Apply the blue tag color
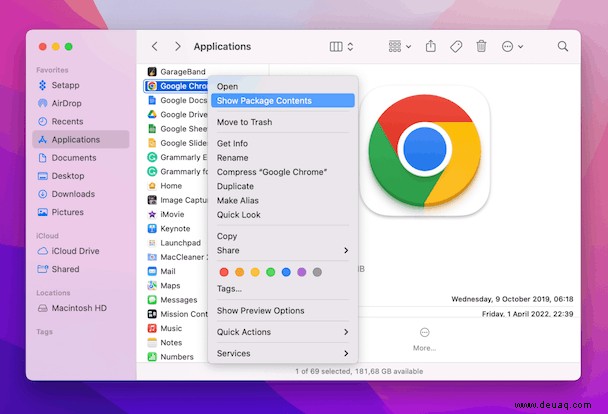Screen dimensions: 608x414 [x=286, y=272]
